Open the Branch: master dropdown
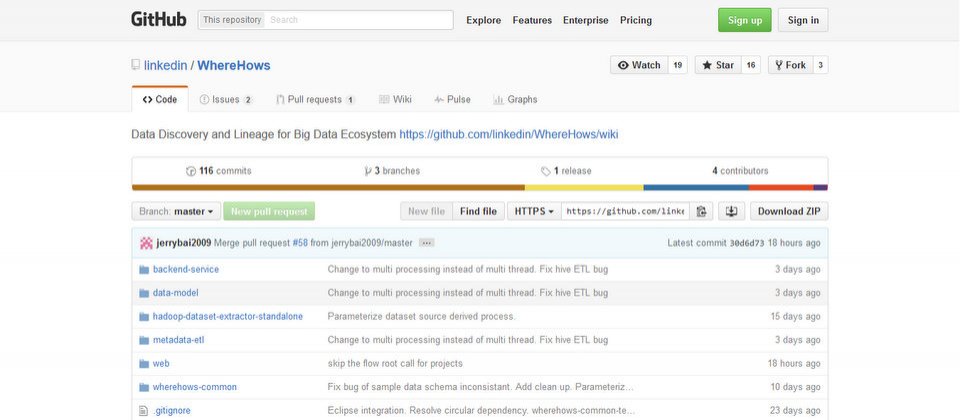The image size is (960, 420). point(176,211)
